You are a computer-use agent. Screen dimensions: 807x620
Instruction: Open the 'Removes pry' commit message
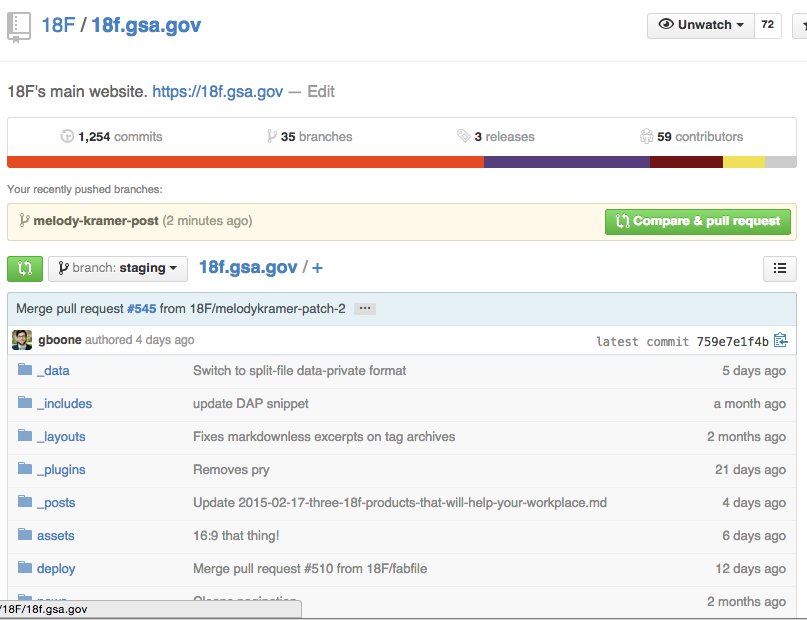pyautogui.click(x=231, y=470)
